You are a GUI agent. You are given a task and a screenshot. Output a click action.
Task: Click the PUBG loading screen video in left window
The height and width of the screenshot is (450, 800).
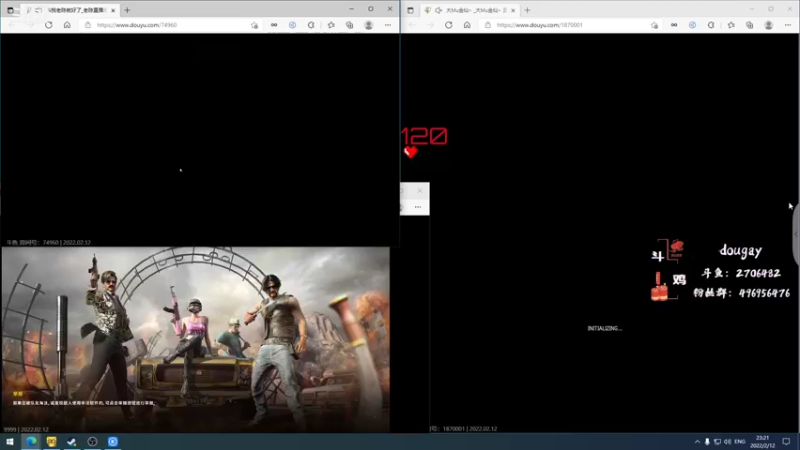coord(195,339)
